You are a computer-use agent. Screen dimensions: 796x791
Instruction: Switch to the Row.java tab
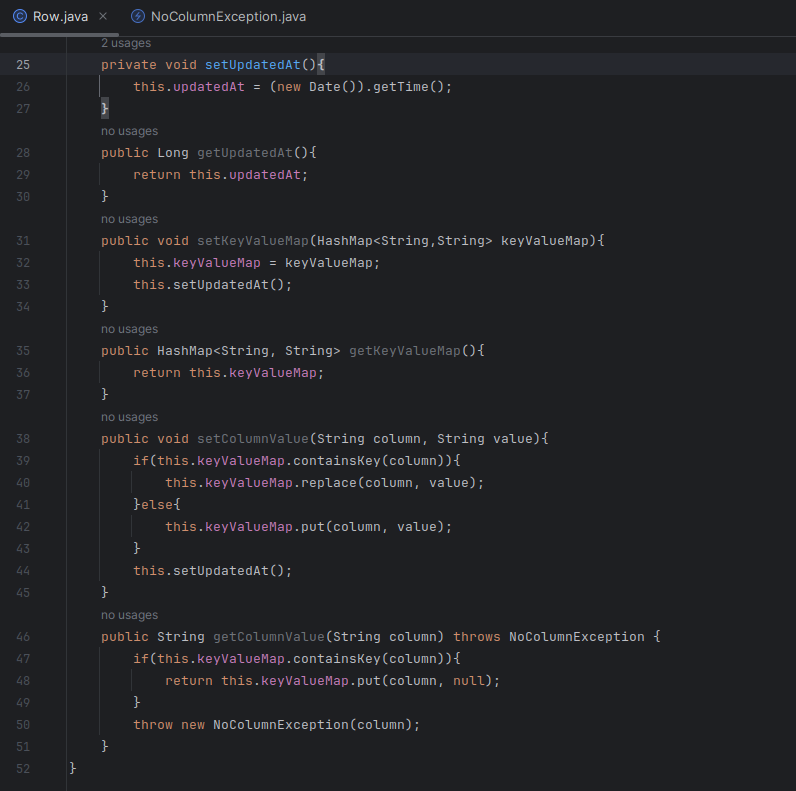pyautogui.click(x=60, y=17)
